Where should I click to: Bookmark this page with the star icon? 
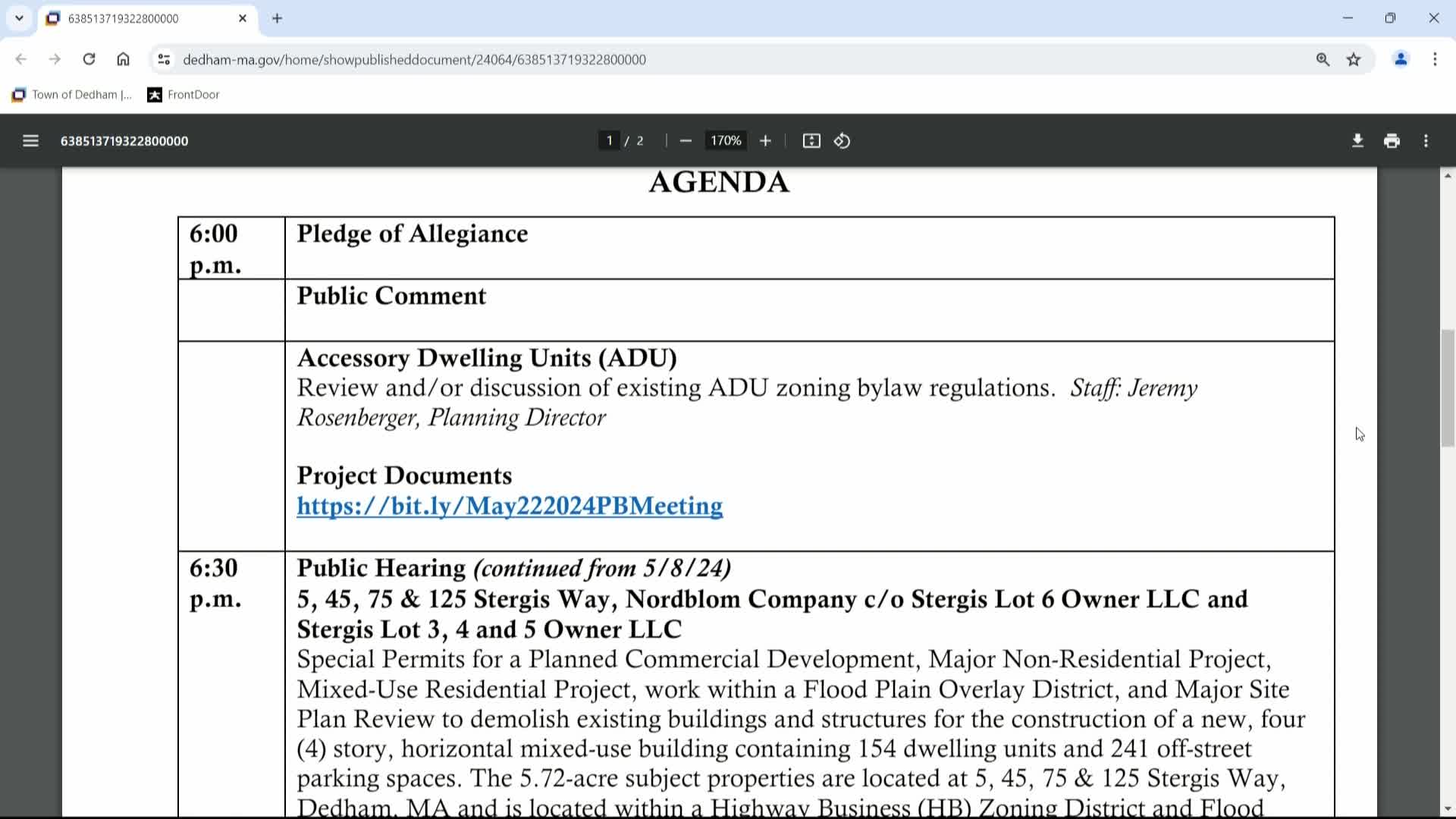[x=1354, y=59]
